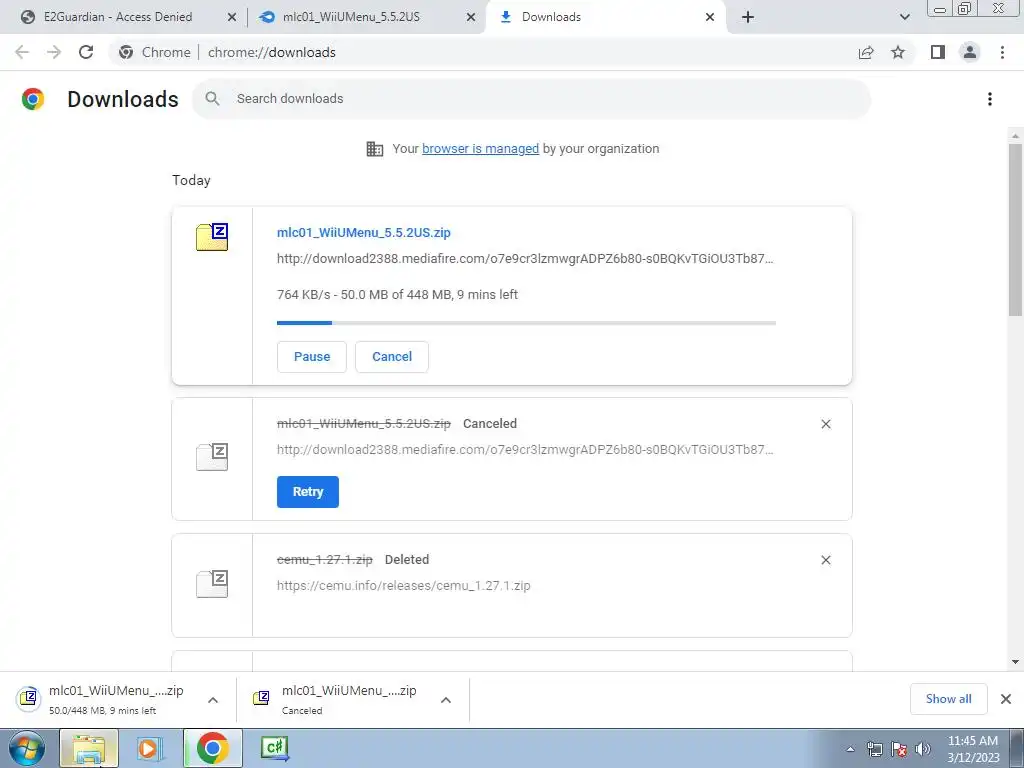Screen dimensions: 1024x768
Task: Expand options for in-progress shelf download
Action: tap(213, 700)
